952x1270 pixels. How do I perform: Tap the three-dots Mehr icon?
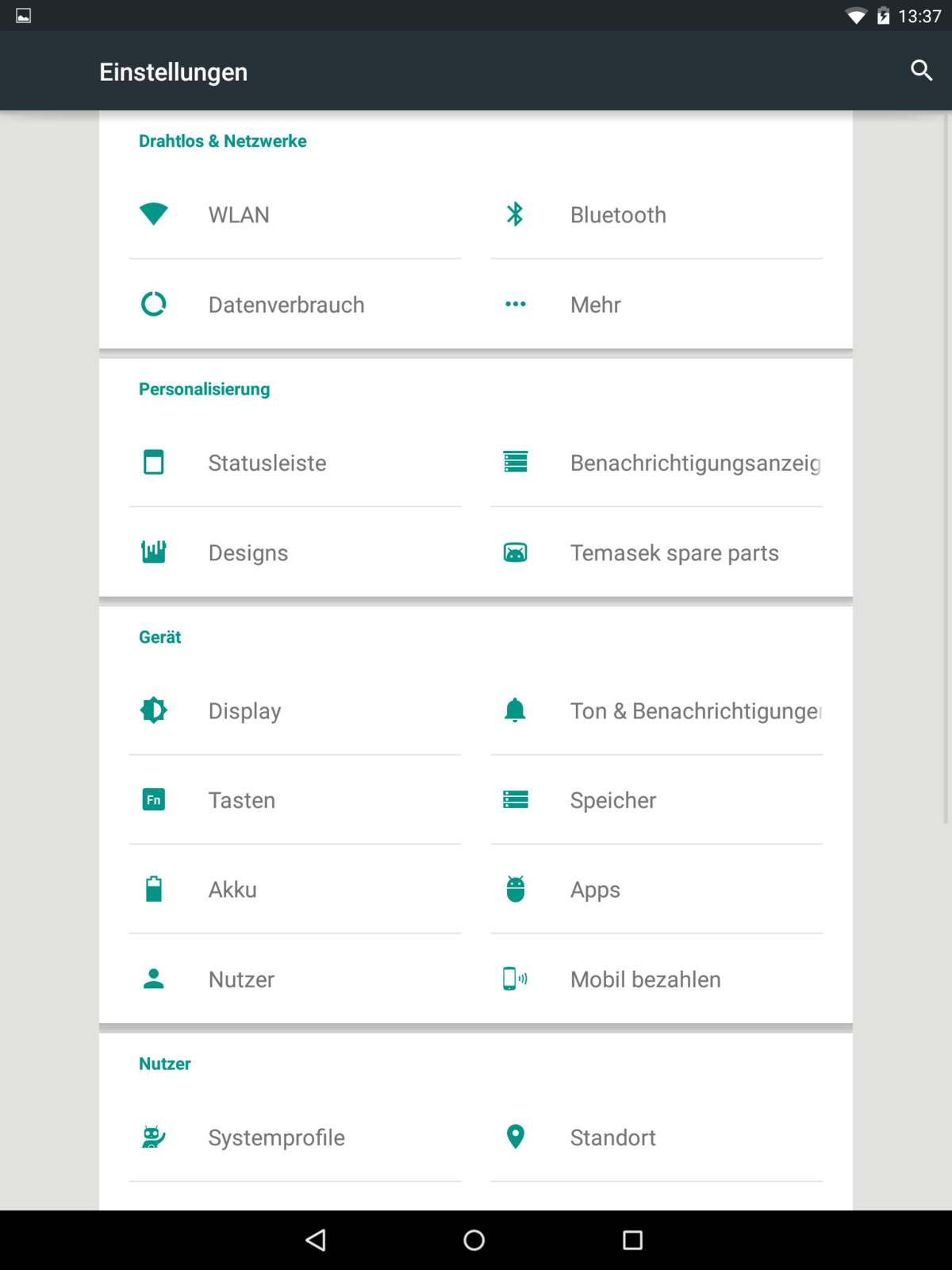[515, 304]
